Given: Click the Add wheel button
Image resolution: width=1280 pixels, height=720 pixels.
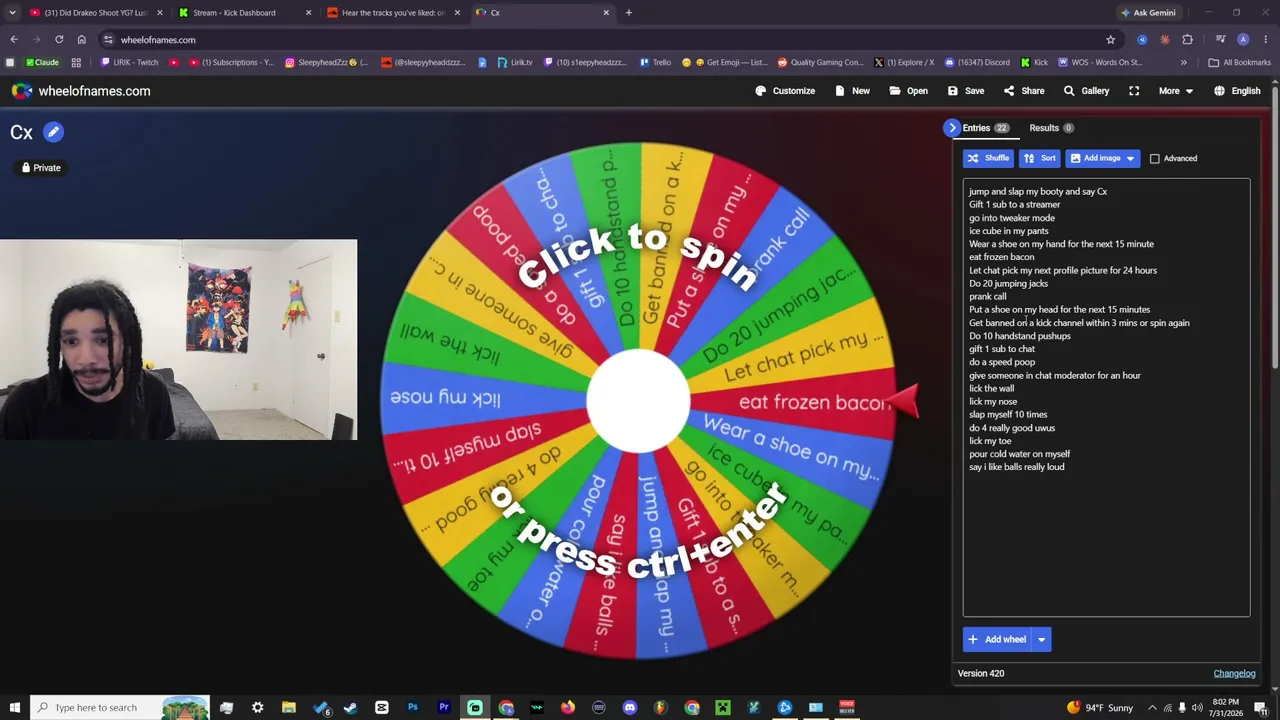Looking at the screenshot, I should [997, 639].
